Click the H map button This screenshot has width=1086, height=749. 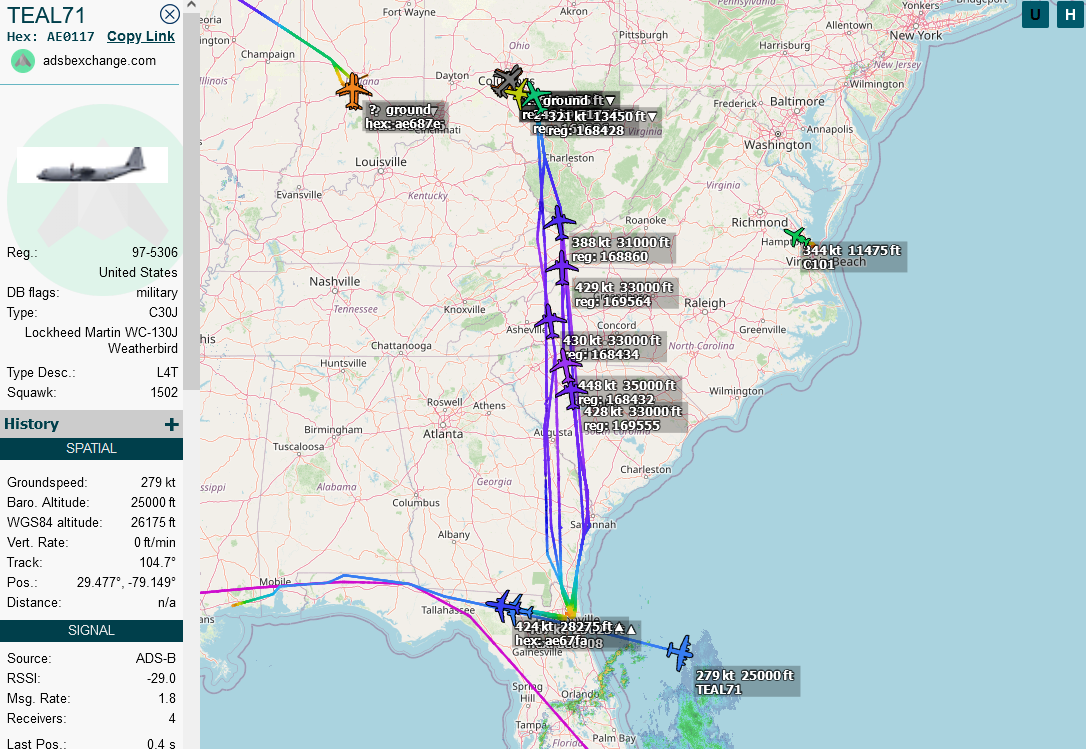(1071, 14)
